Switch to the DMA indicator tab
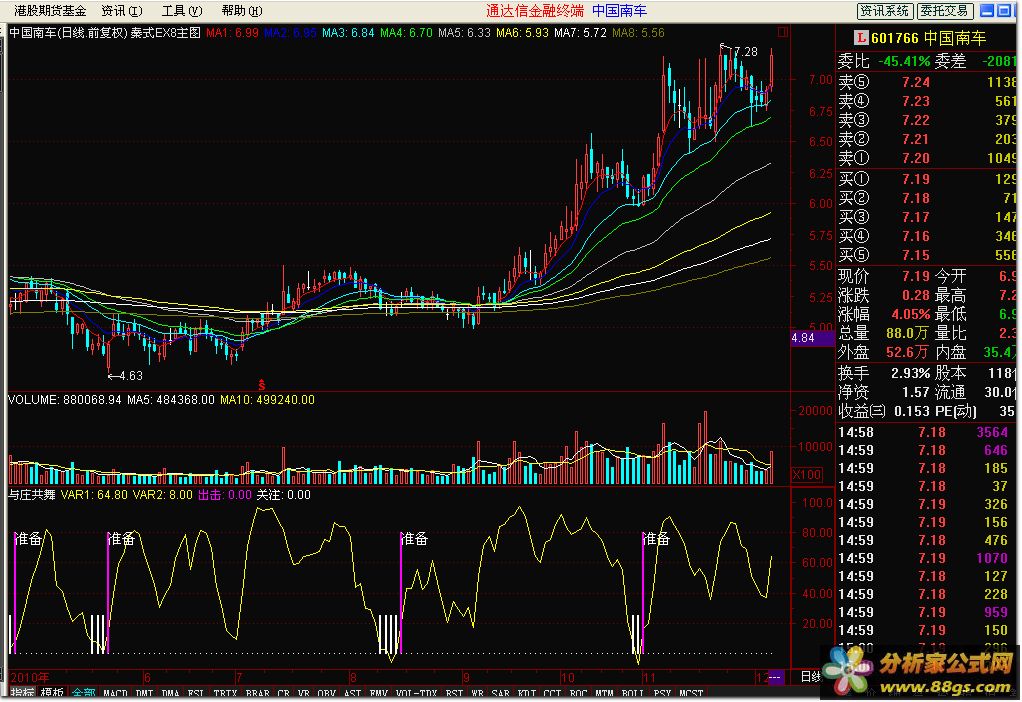 coord(170,694)
